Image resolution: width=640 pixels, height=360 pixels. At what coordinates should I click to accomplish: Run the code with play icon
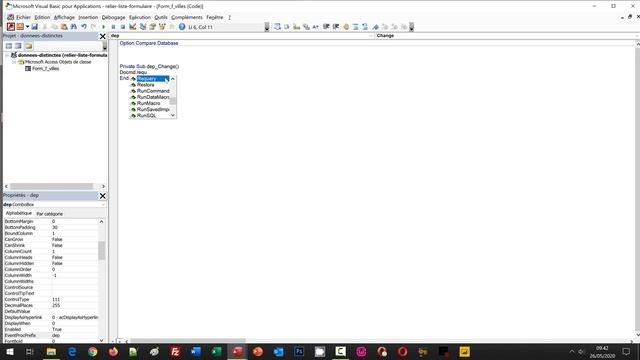pos(103,27)
